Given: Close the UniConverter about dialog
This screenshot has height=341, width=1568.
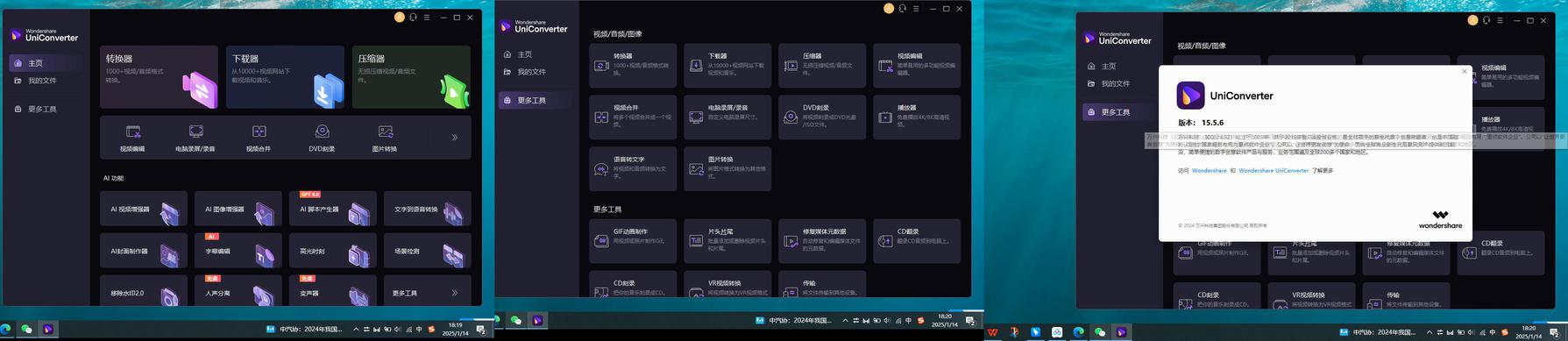Looking at the screenshot, I should click(x=1464, y=72).
